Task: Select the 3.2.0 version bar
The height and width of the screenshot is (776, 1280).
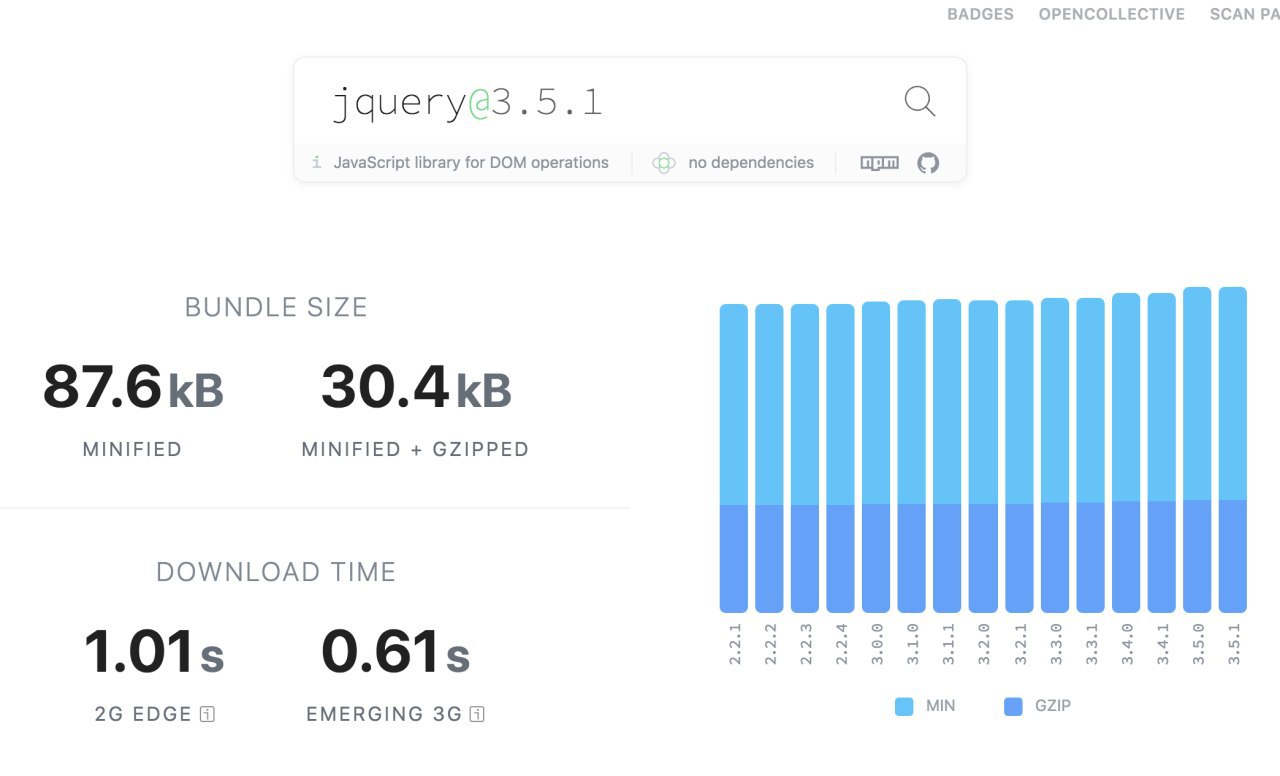Action: pos(983,456)
